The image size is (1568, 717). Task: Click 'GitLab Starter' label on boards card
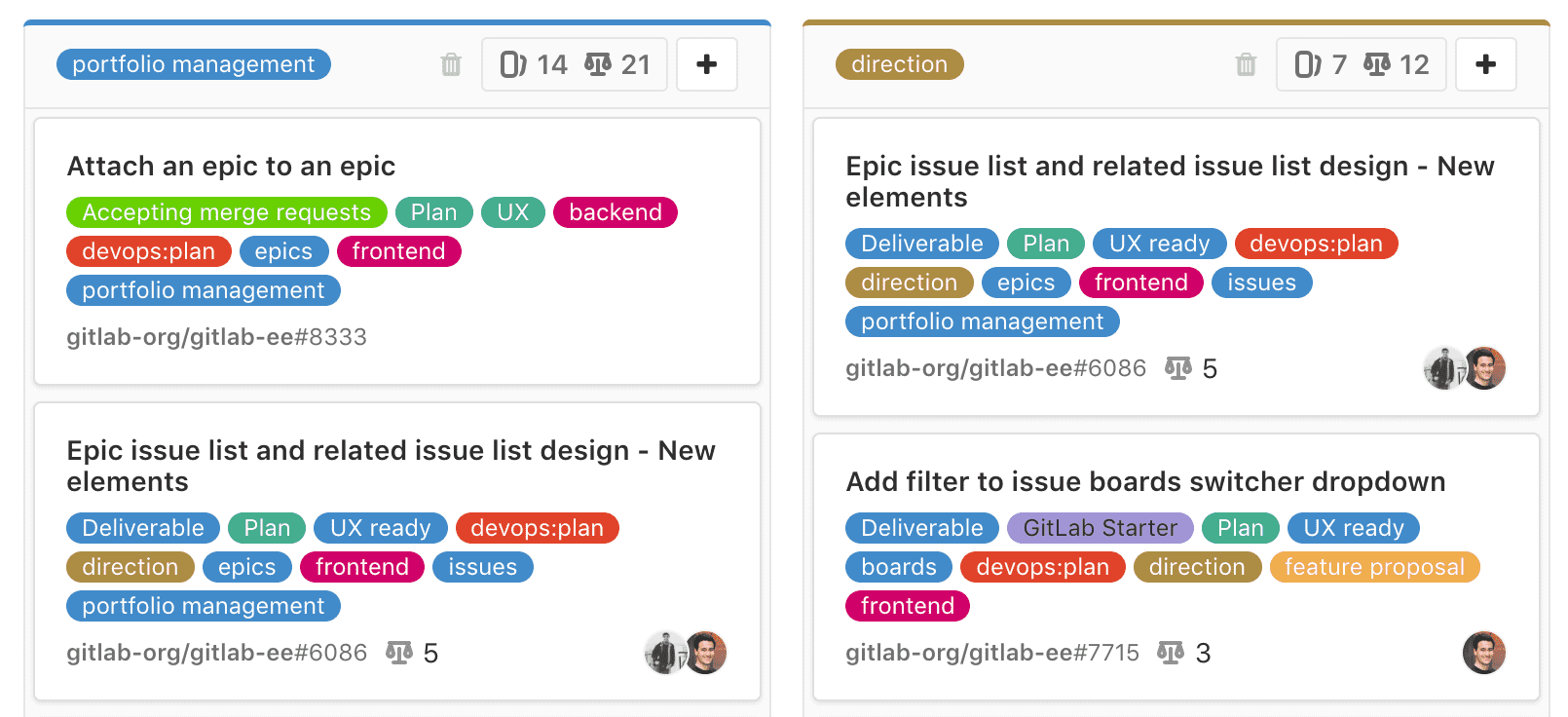pyautogui.click(x=1100, y=528)
